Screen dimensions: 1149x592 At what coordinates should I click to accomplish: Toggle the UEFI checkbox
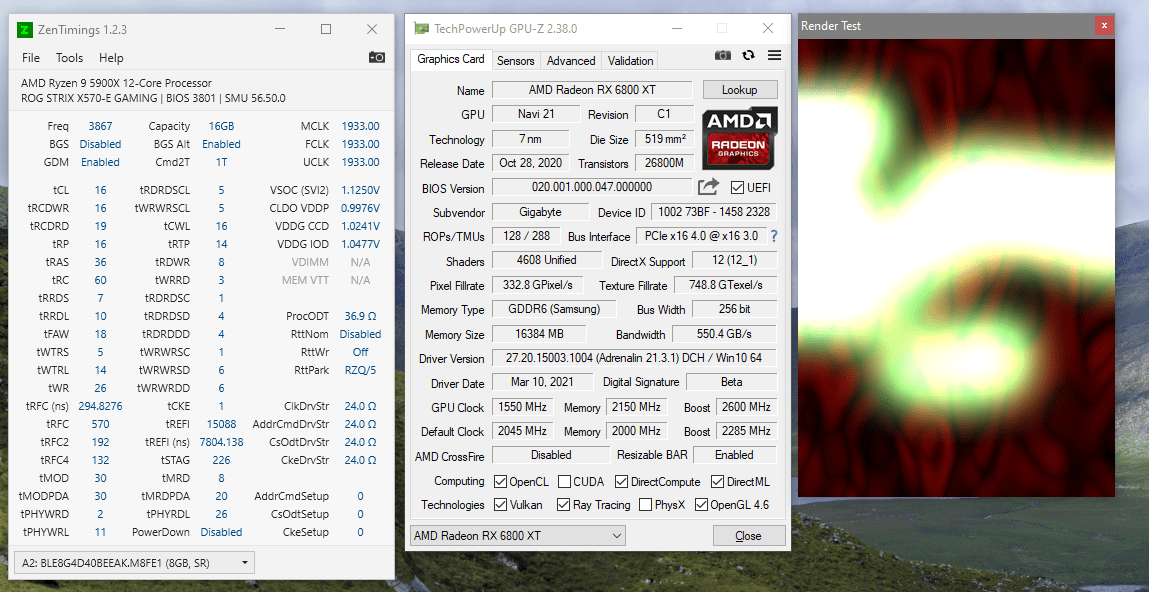(736, 188)
